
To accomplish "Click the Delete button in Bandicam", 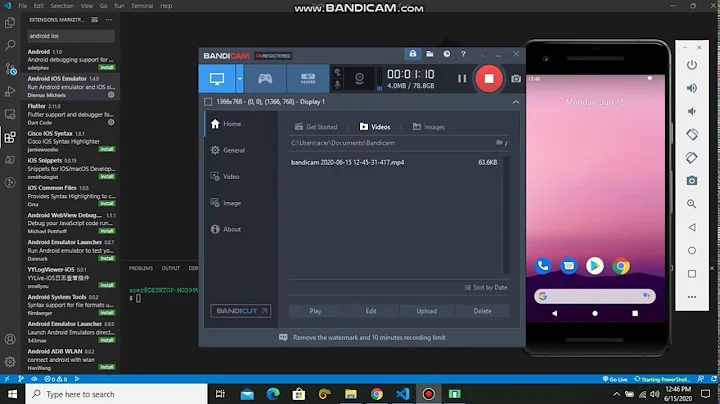I will click(482, 311).
